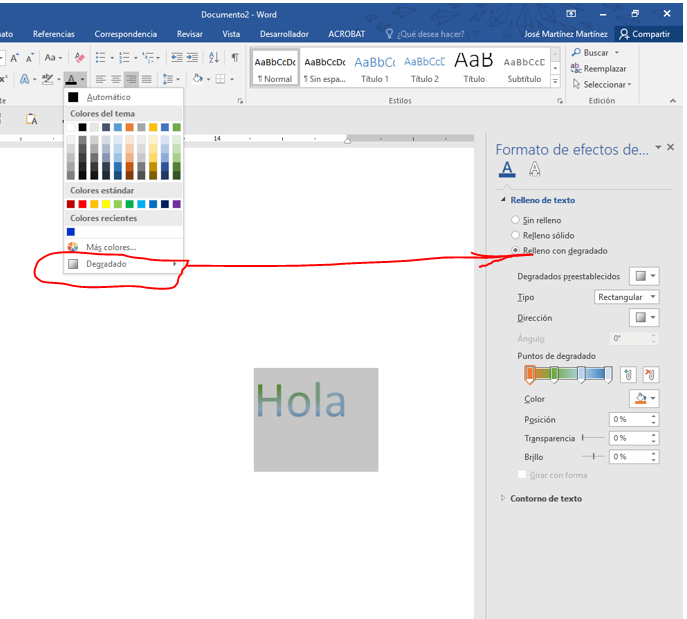This screenshot has width=687, height=619.
Task: Click the Decrease Font Size icon
Action: tap(29, 58)
